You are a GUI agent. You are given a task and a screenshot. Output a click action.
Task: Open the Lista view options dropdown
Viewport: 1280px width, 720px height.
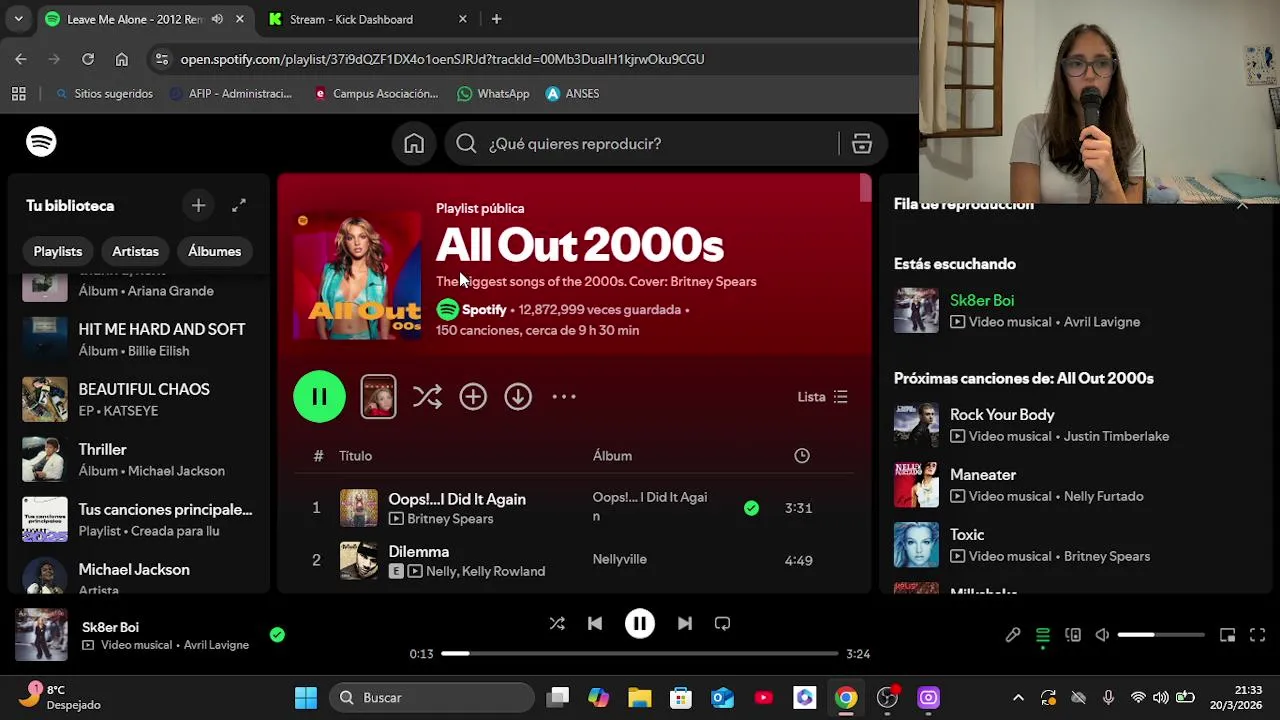click(x=822, y=397)
